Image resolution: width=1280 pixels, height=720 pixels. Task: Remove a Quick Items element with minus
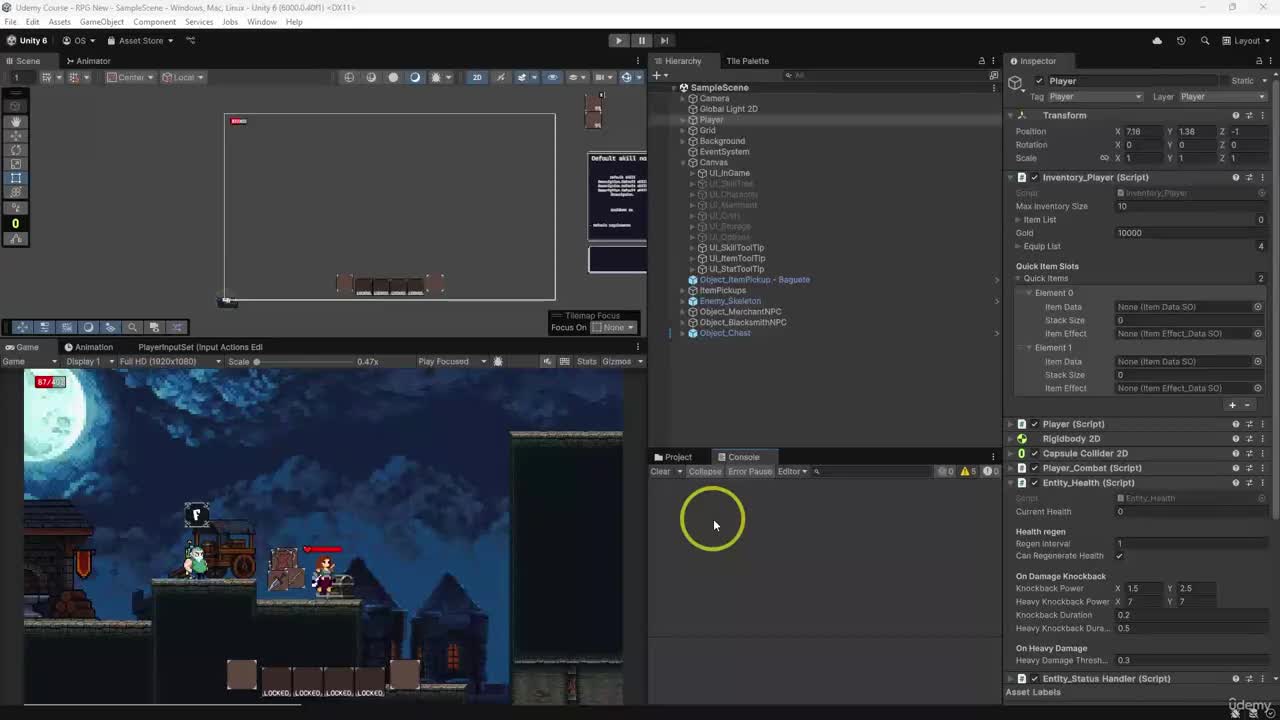pos(1247,405)
